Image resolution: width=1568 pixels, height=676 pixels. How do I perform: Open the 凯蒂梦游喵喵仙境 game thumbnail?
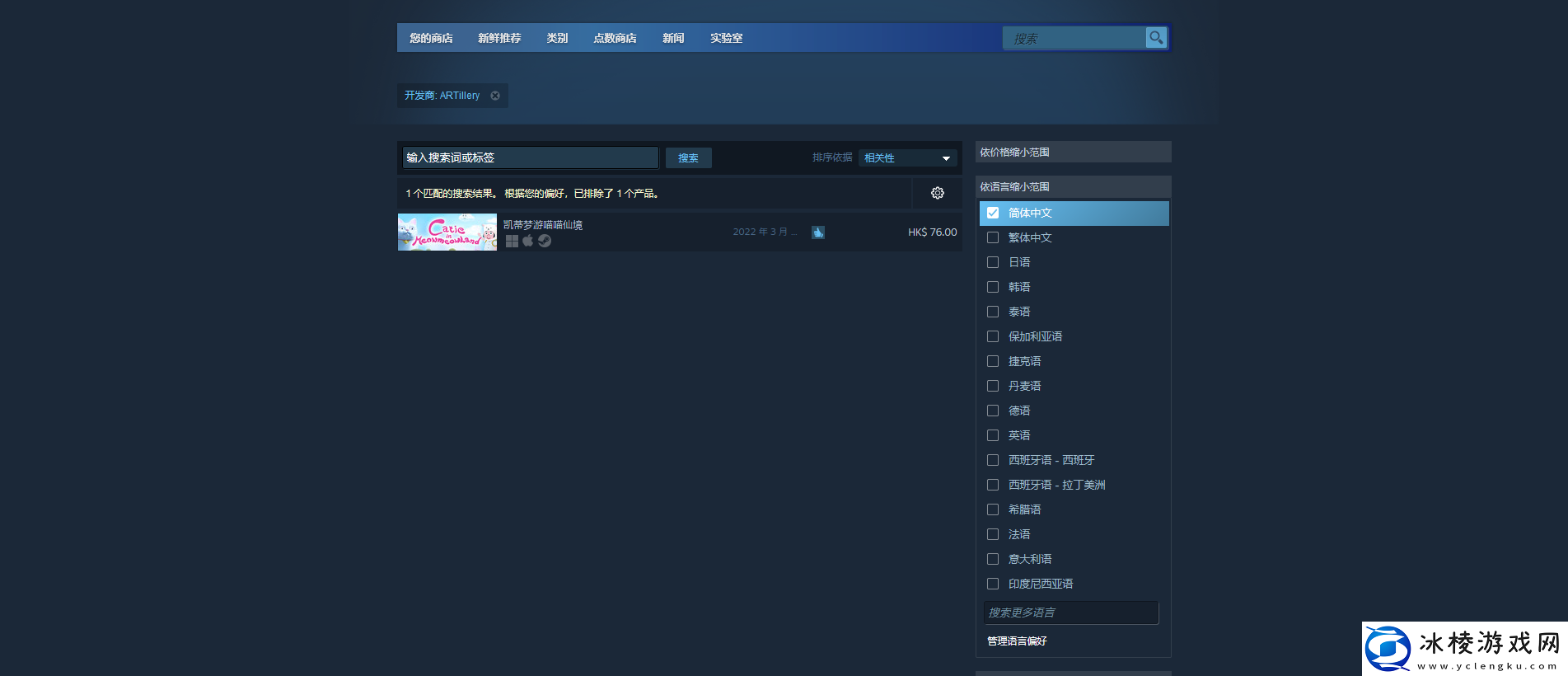click(x=447, y=232)
